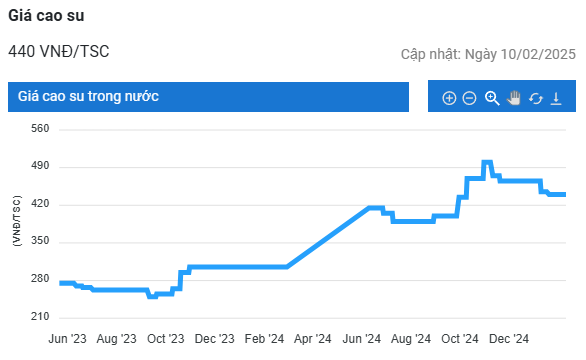Click the update date Ngày 10/02/2025
Viewport: 586px width, 360px height.
pyautogui.click(x=520, y=54)
